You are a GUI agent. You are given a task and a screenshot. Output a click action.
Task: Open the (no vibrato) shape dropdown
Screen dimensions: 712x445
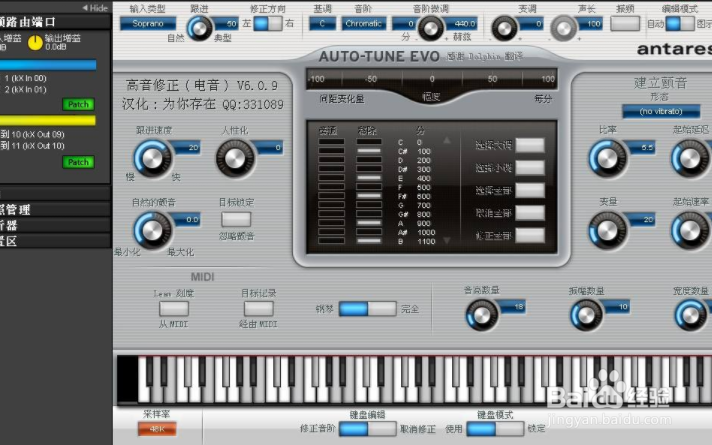coord(661,111)
